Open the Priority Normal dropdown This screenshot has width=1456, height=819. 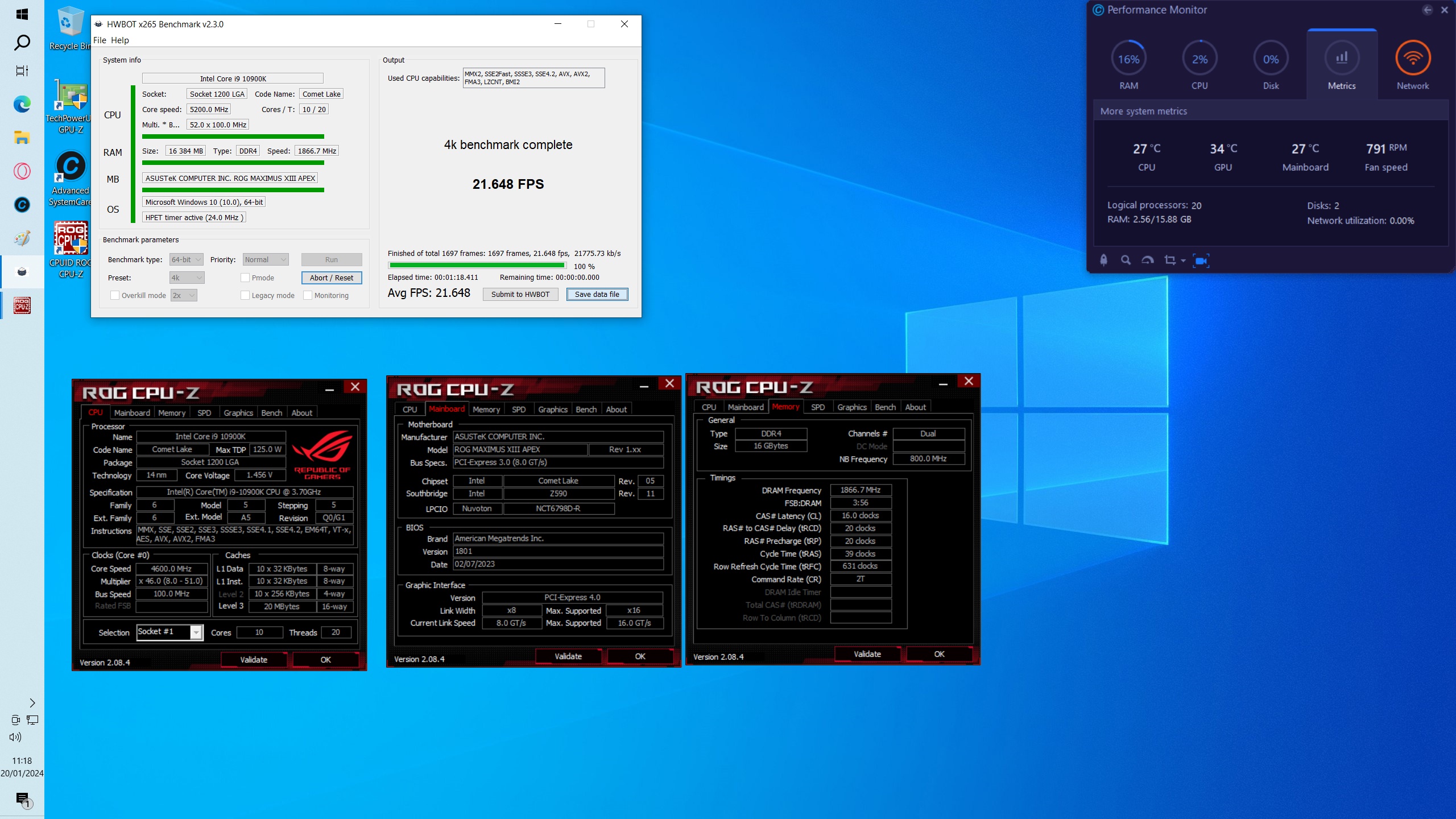point(266,259)
